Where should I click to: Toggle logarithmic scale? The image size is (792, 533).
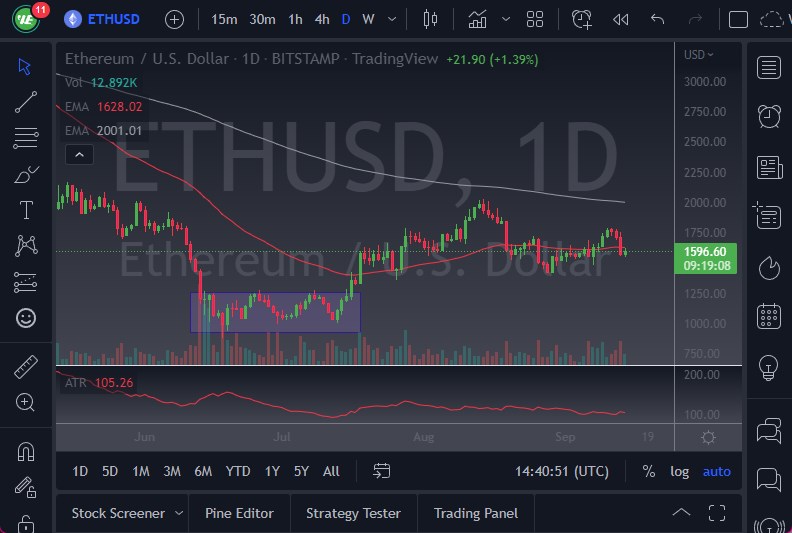point(679,471)
